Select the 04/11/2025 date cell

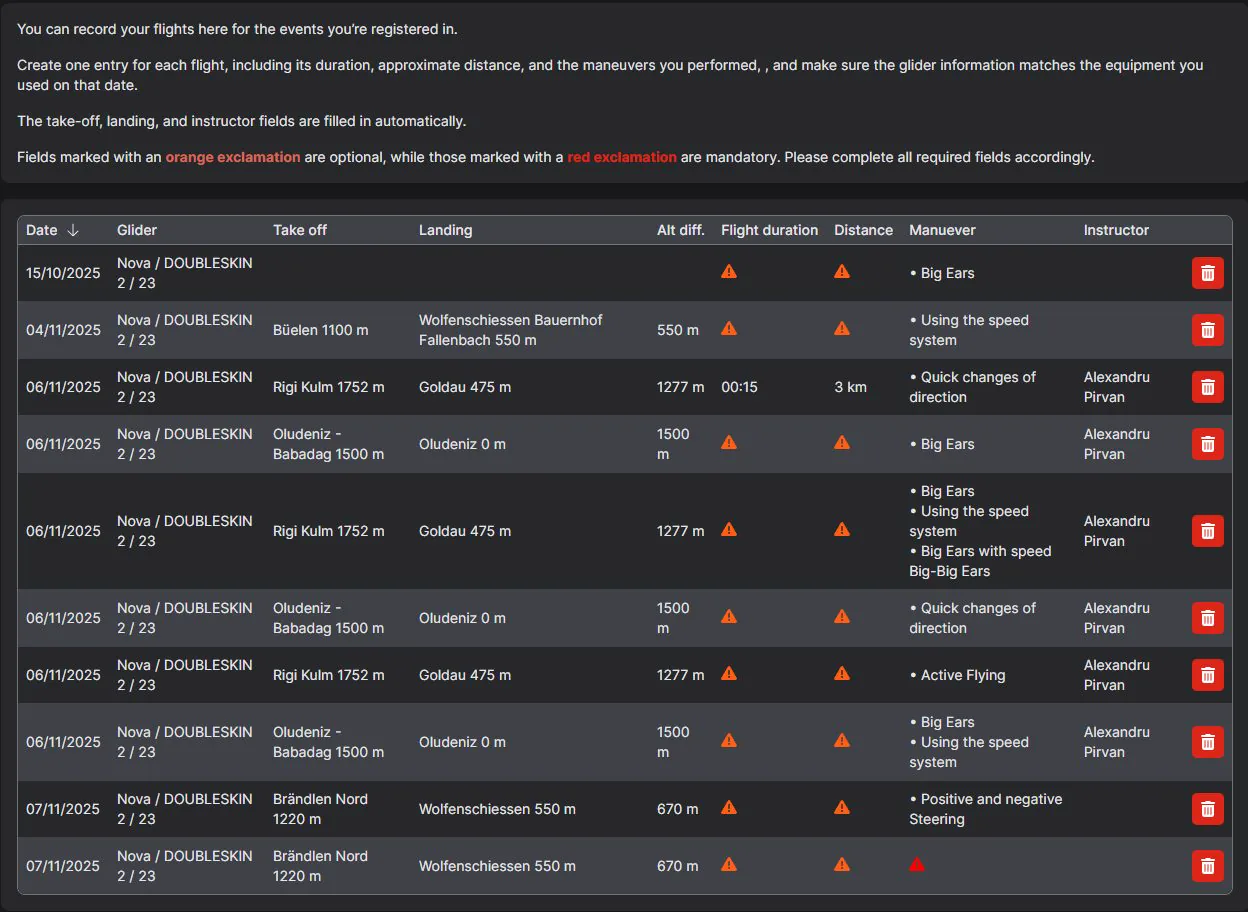[63, 330]
